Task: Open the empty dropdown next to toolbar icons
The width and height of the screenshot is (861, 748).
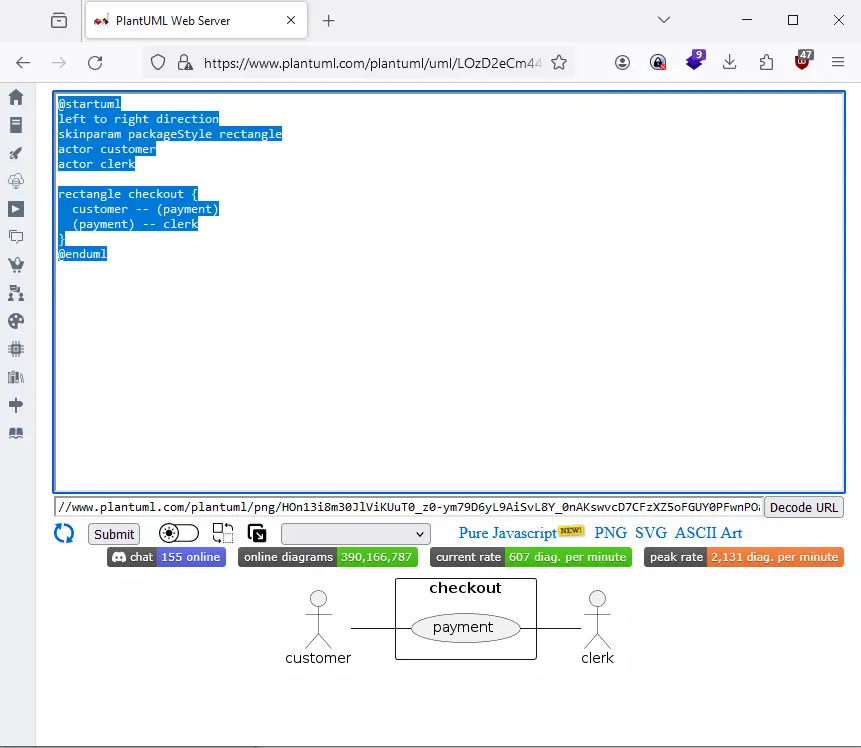Action: (x=355, y=534)
